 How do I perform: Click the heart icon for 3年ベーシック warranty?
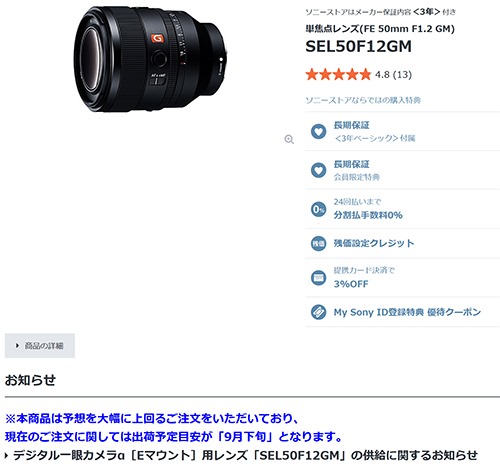pos(318,131)
